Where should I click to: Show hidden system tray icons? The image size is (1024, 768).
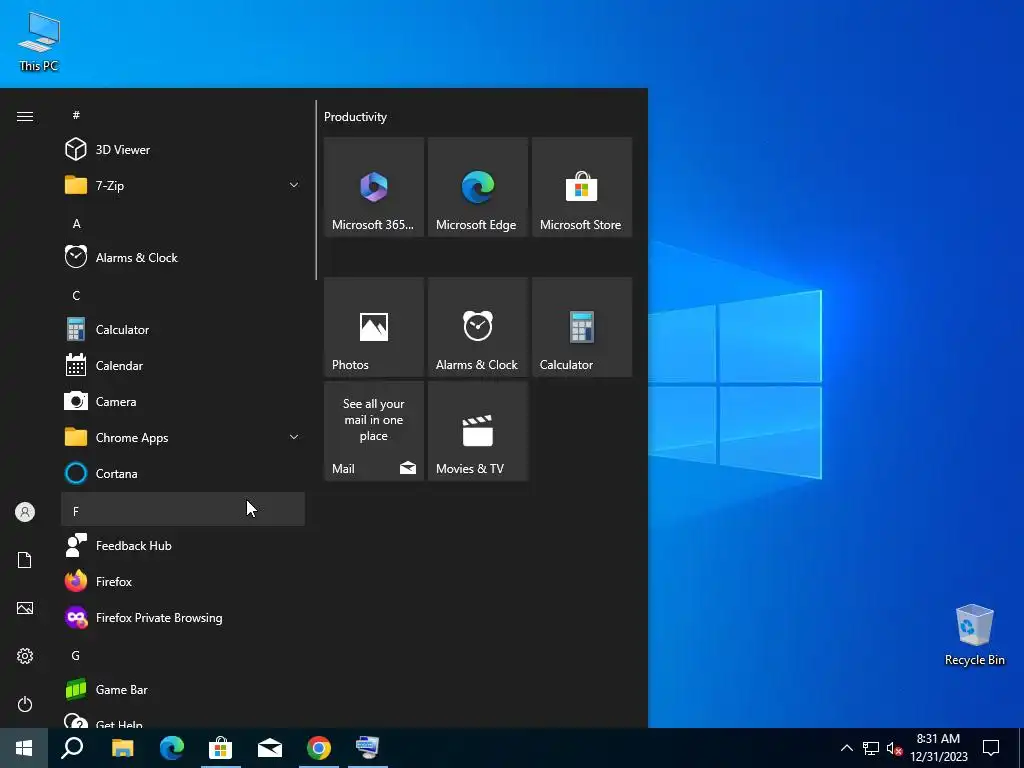pos(846,748)
